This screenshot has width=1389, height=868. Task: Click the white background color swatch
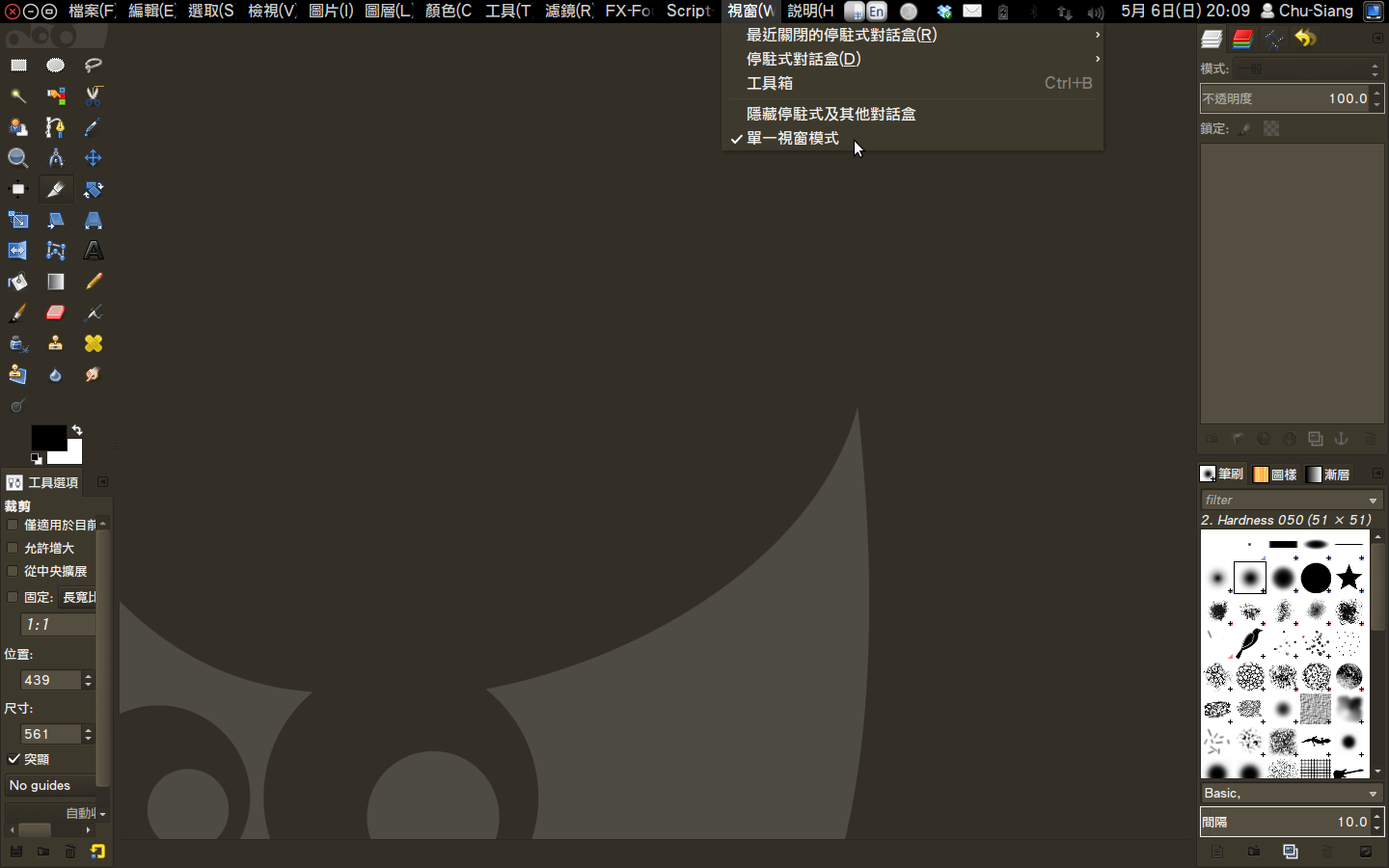71,455
